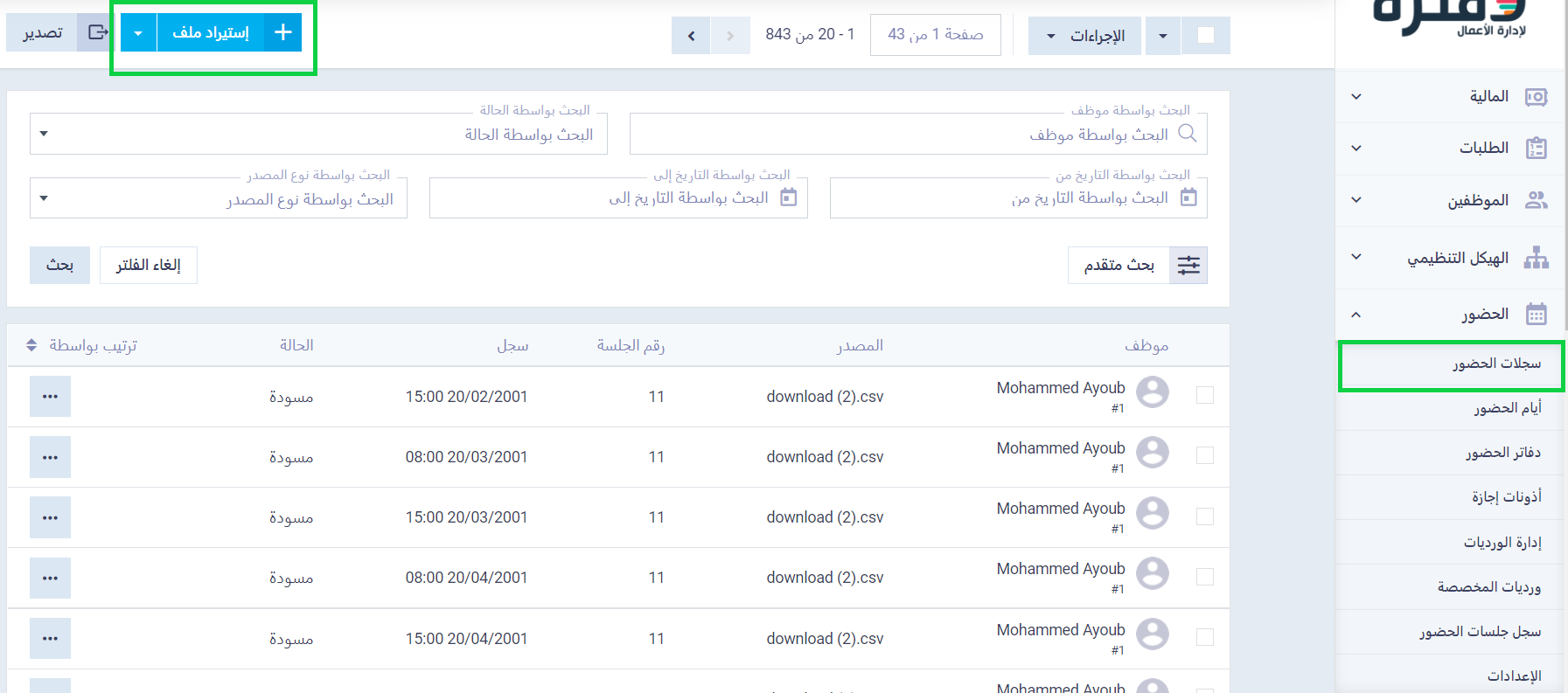Open more options for row 15:00 20/04/2001

(50, 638)
